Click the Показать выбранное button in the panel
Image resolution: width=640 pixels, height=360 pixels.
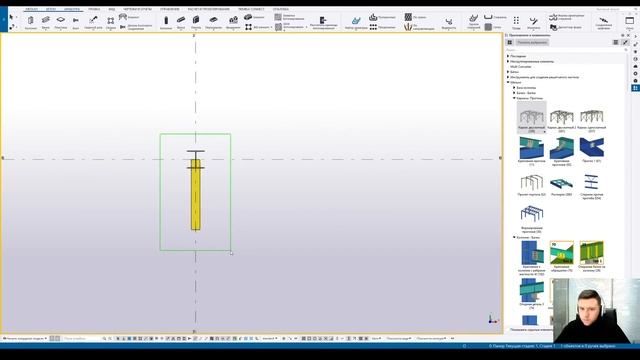(x=532, y=42)
